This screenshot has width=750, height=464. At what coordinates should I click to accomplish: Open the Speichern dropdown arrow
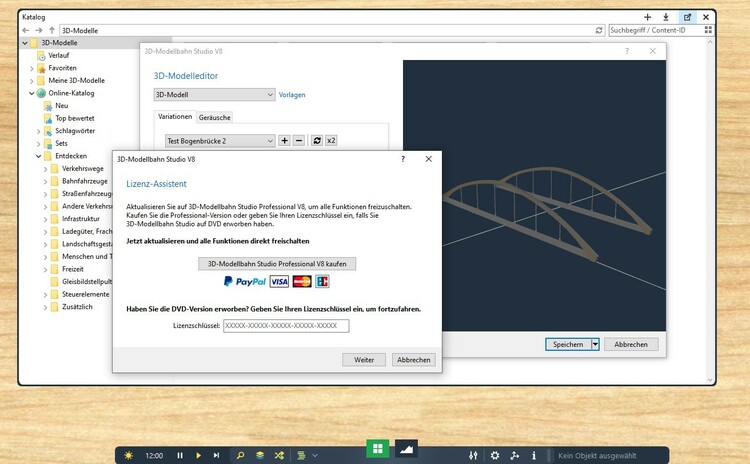click(x=595, y=344)
